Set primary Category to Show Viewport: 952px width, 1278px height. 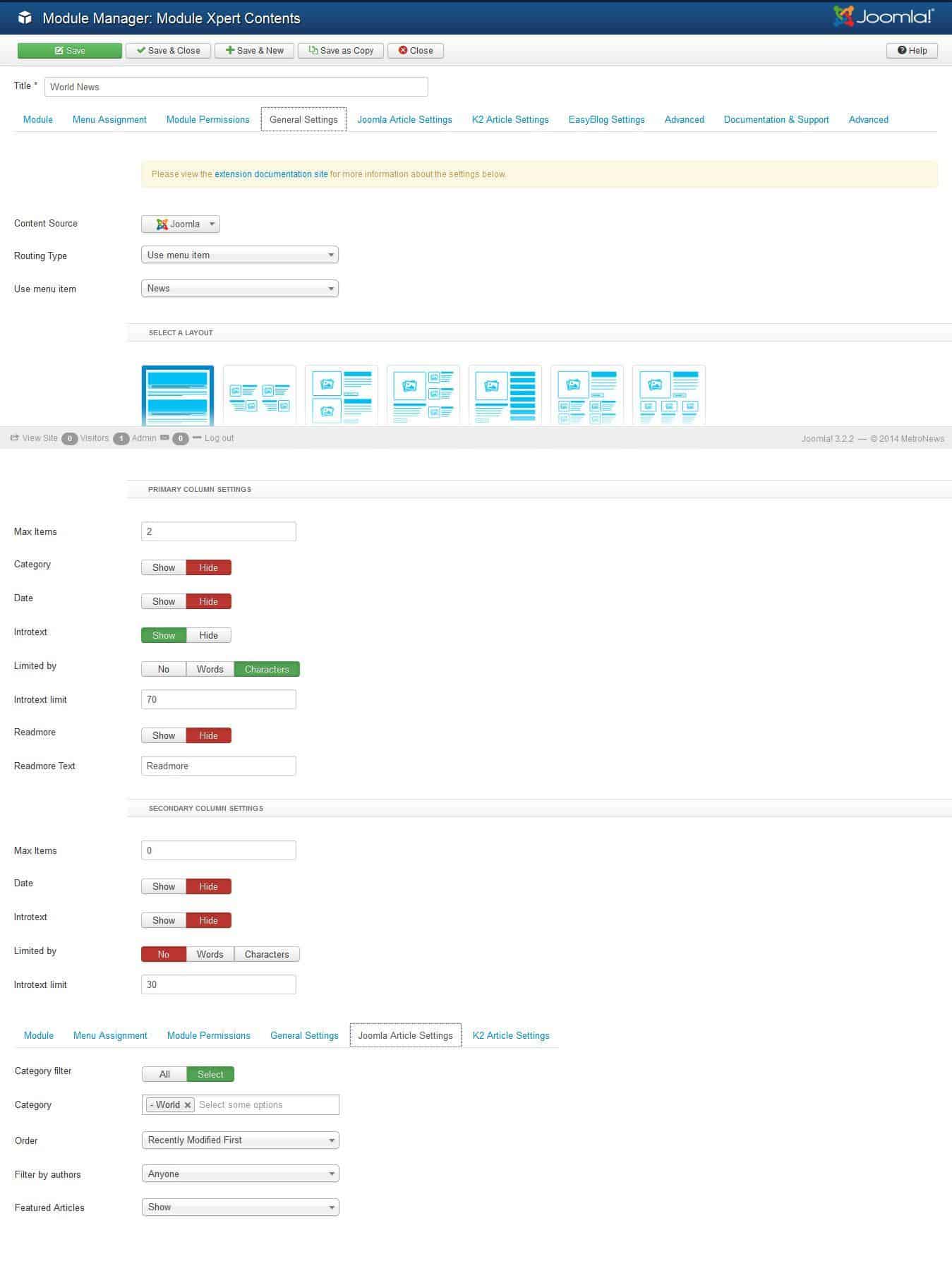(x=164, y=567)
